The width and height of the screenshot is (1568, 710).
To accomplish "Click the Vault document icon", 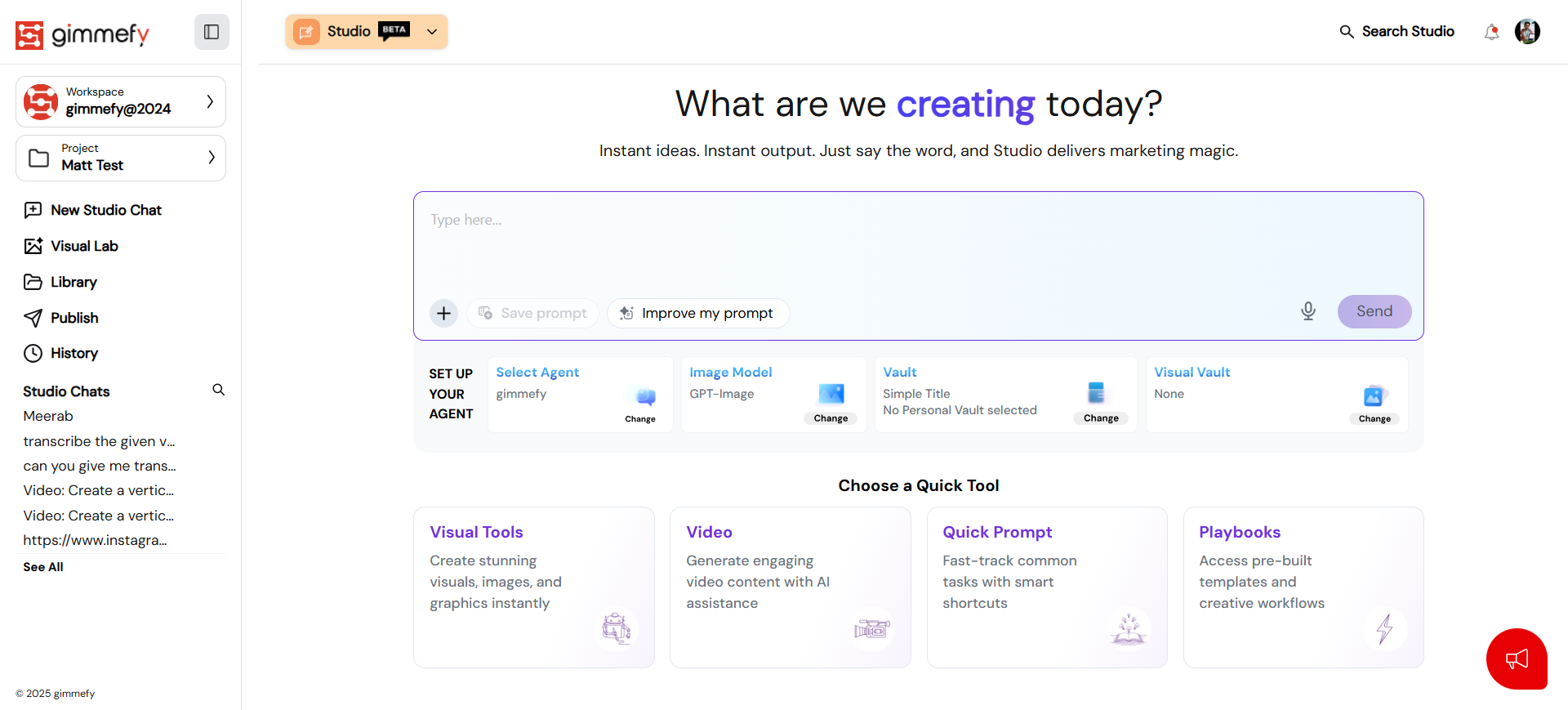I will (1096, 393).
